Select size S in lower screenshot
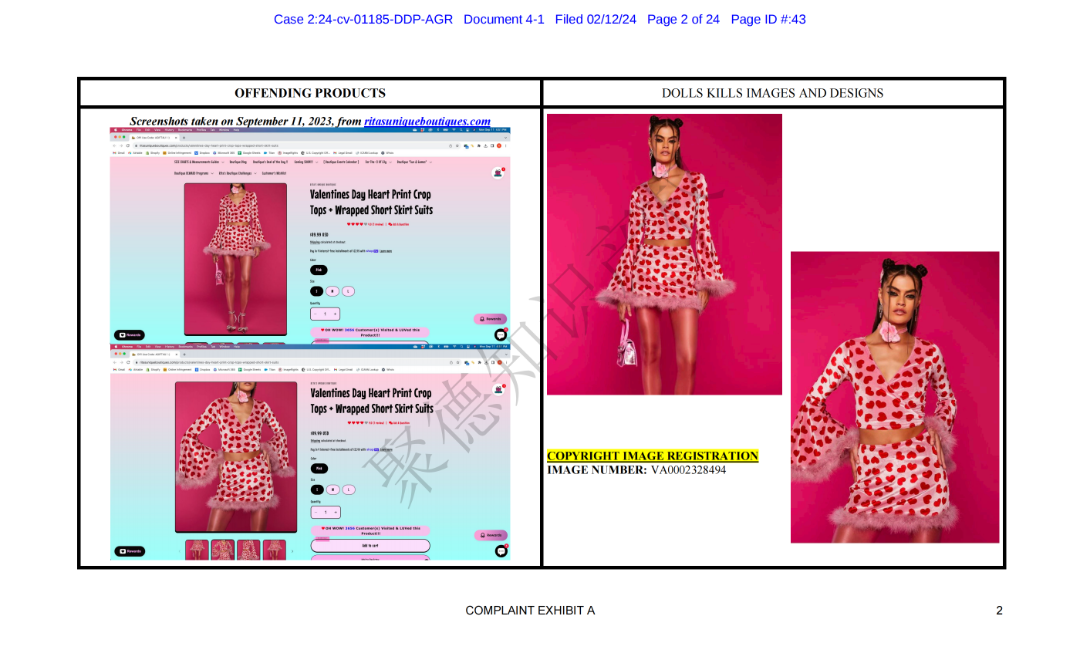 pyautogui.click(x=317, y=490)
